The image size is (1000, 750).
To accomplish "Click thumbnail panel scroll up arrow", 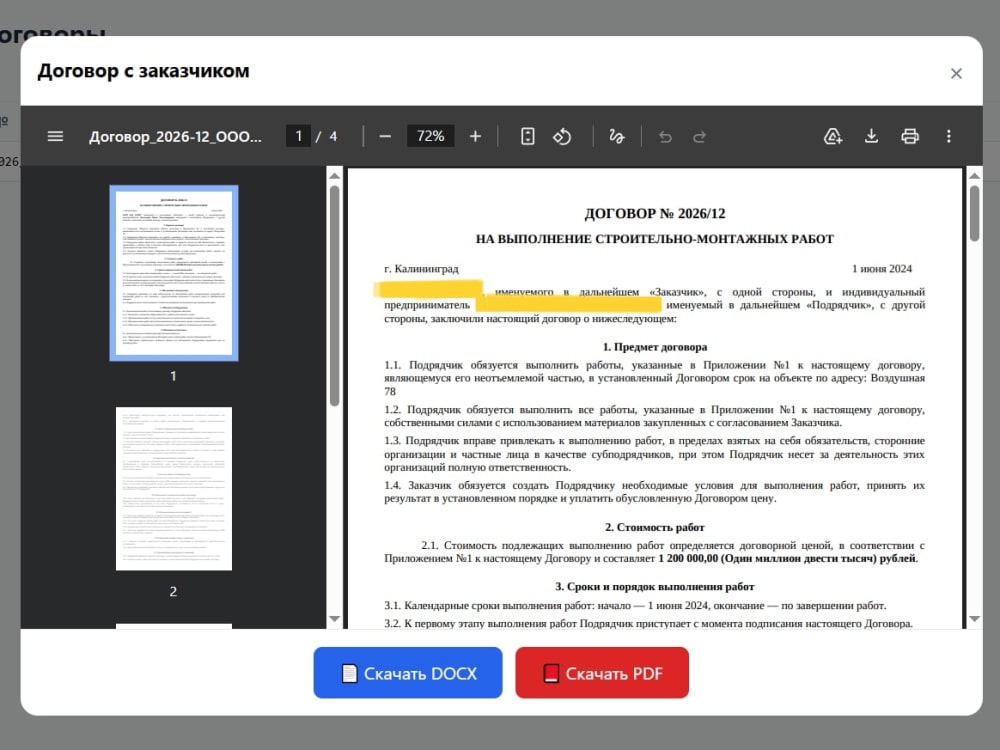I will point(334,175).
